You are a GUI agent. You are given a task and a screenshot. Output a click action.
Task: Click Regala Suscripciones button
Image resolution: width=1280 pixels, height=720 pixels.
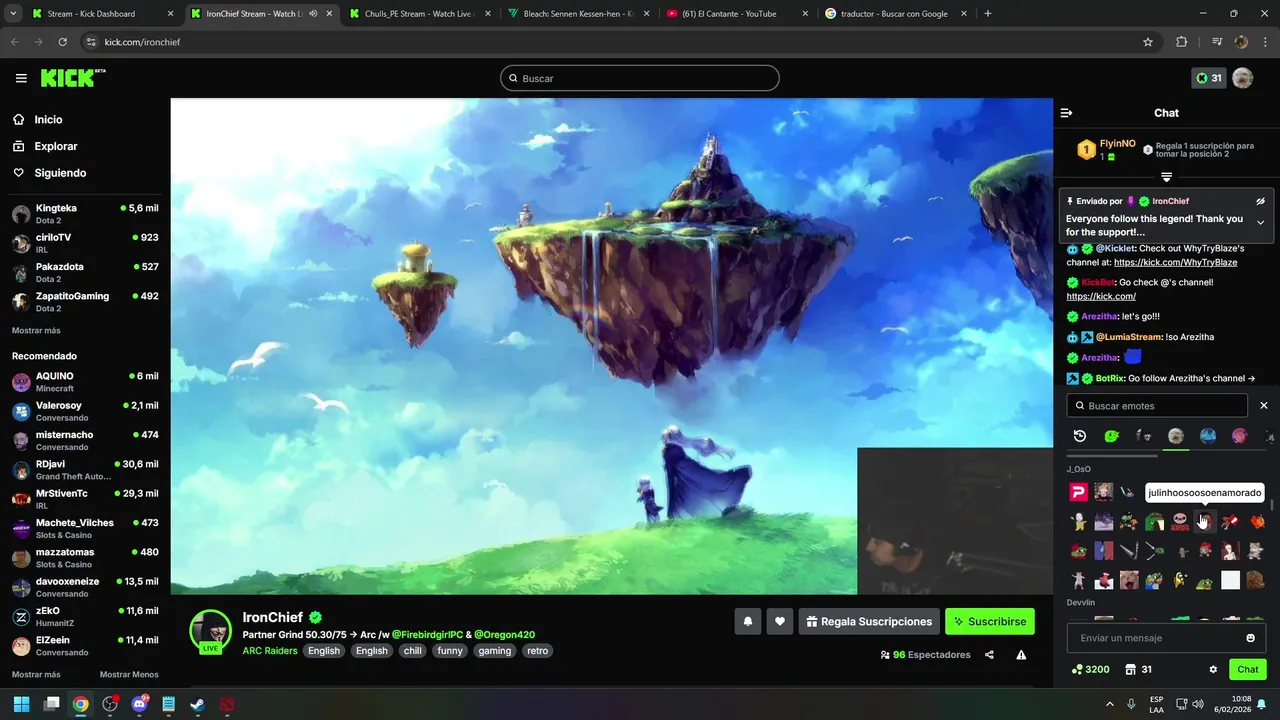pos(869,621)
